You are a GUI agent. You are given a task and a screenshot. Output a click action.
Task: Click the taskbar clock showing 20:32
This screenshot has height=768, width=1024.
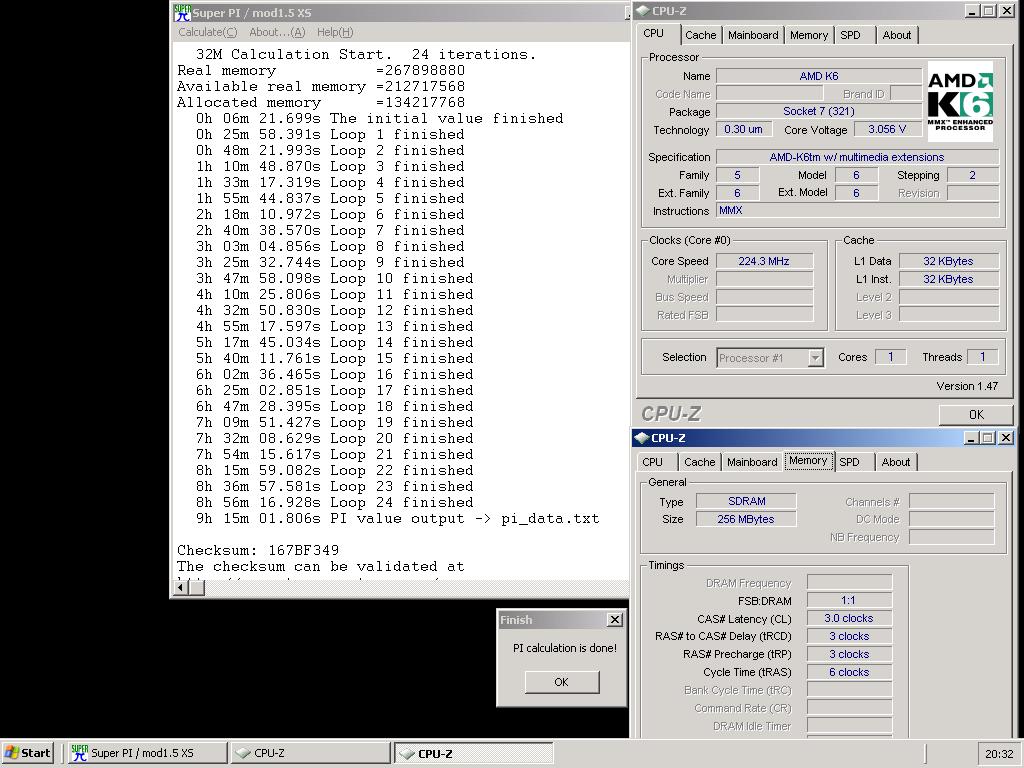tap(999, 754)
